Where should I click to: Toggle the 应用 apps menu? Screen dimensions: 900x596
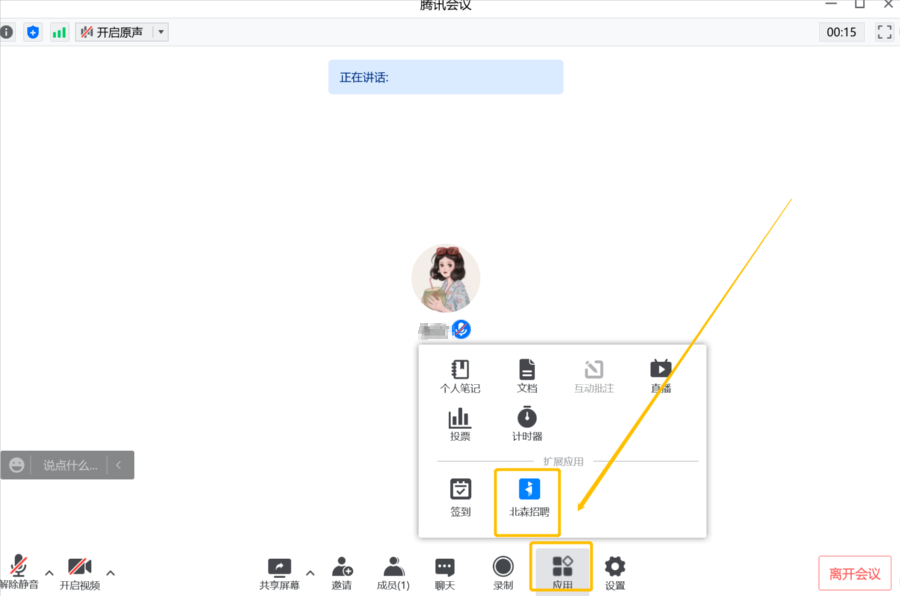click(562, 573)
